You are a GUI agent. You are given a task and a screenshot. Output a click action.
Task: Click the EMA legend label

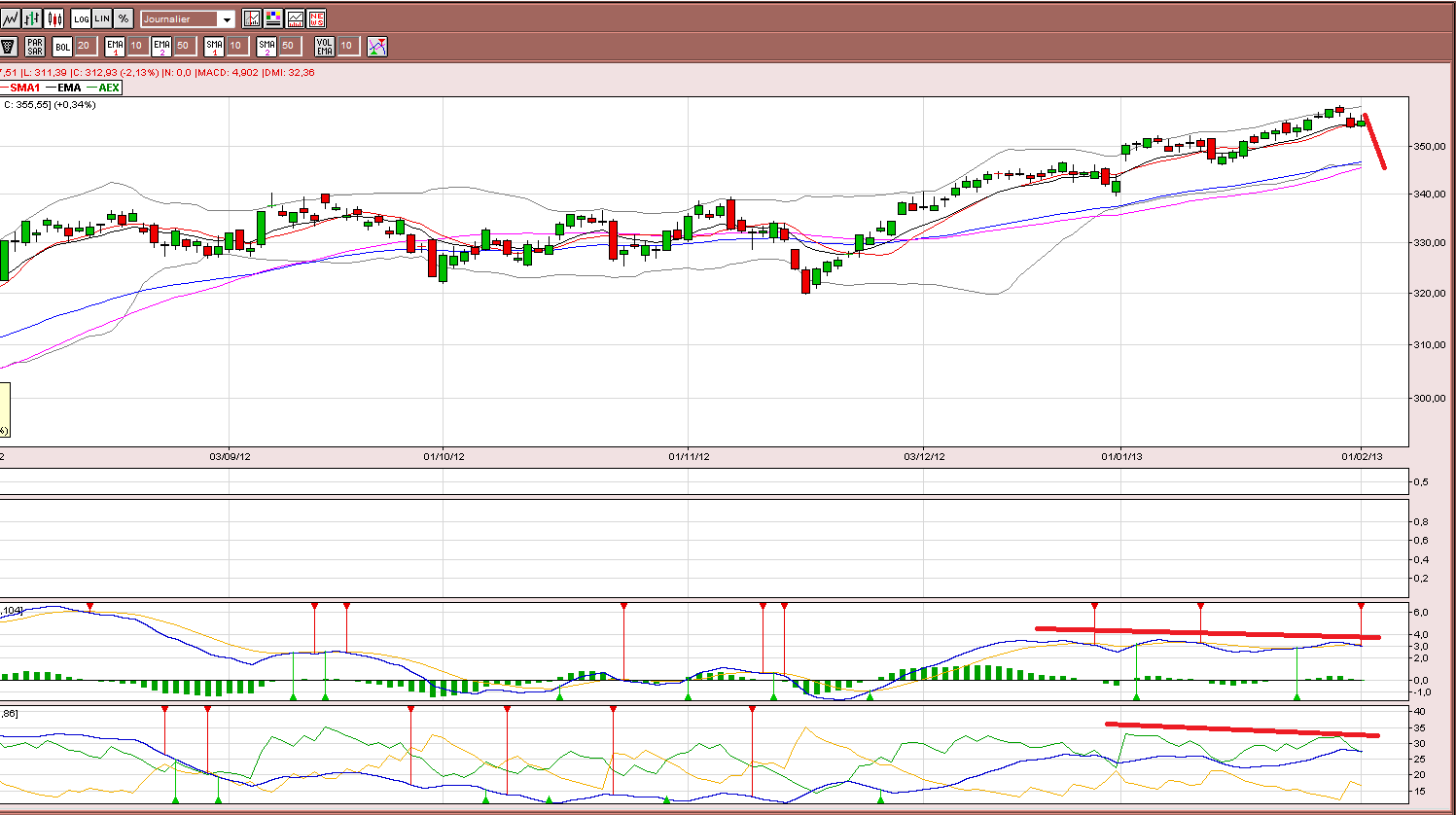(x=69, y=88)
